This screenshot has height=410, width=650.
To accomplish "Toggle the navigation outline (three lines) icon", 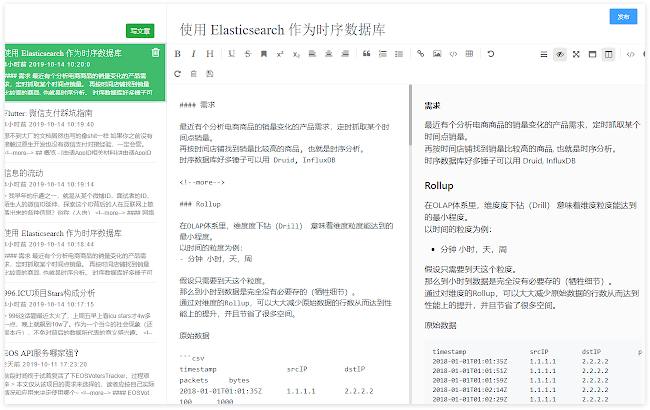I will pyautogui.click(x=543, y=54).
